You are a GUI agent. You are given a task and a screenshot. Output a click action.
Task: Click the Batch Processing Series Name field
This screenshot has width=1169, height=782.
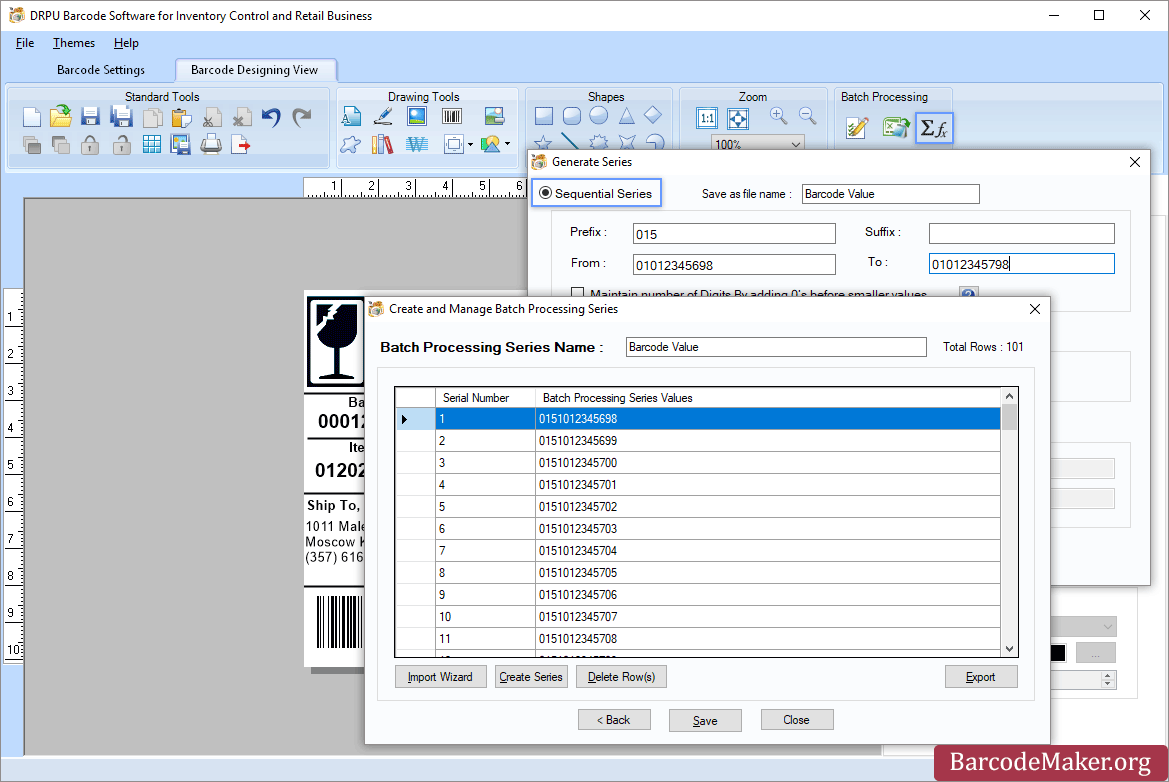[x=776, y=347]
